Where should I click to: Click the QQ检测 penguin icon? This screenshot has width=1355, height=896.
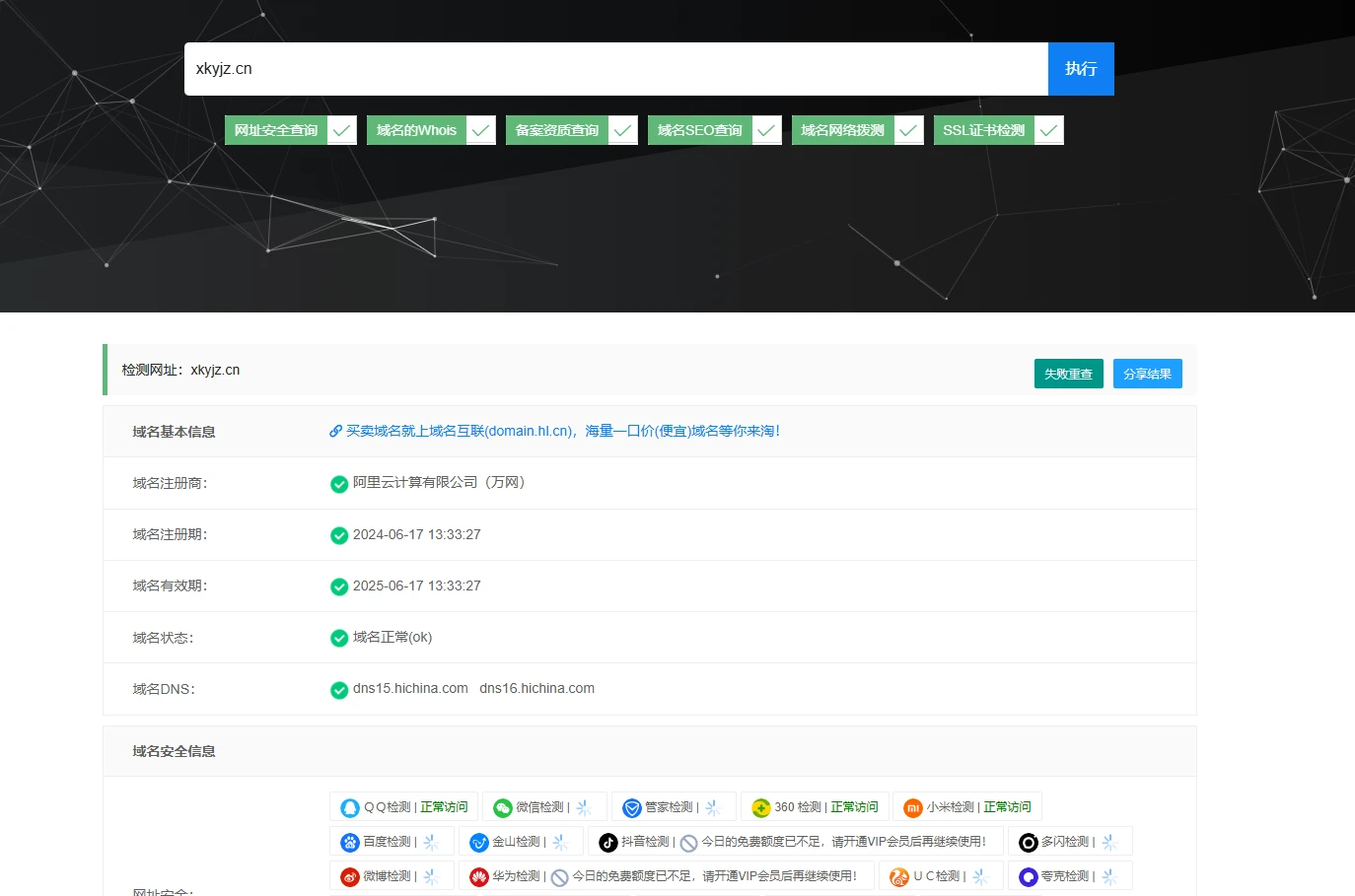(x=349, y=807)
